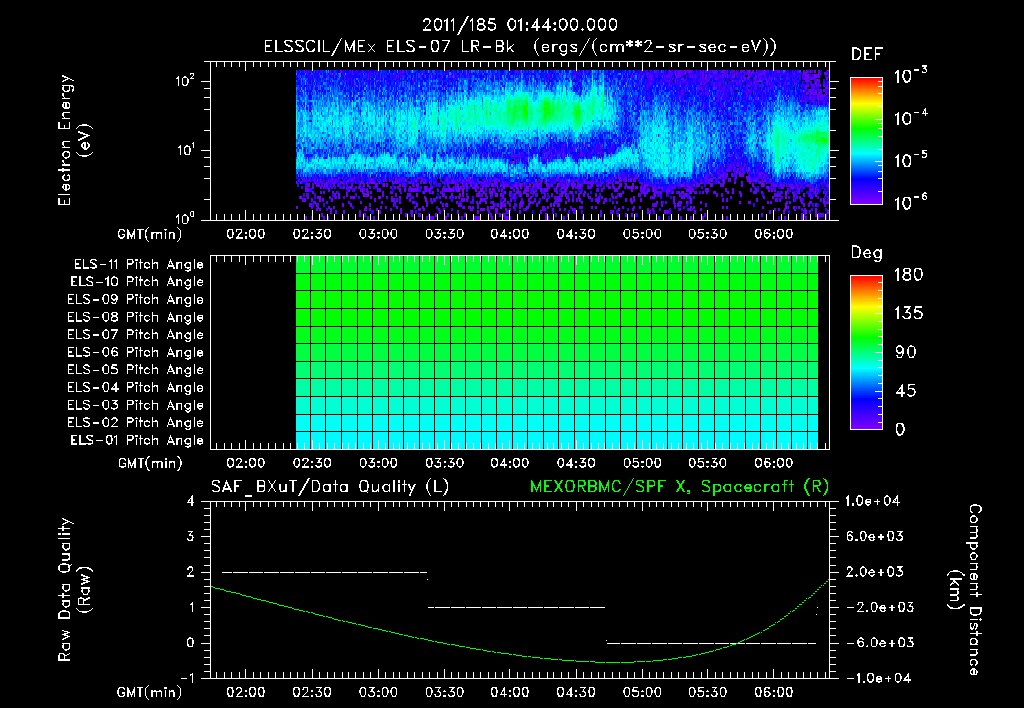Click the timestamp title 2011/185 01:44:00.000
Image resolution: width=1024 pixels, height=708 pixels.
(x=520, y=25)
